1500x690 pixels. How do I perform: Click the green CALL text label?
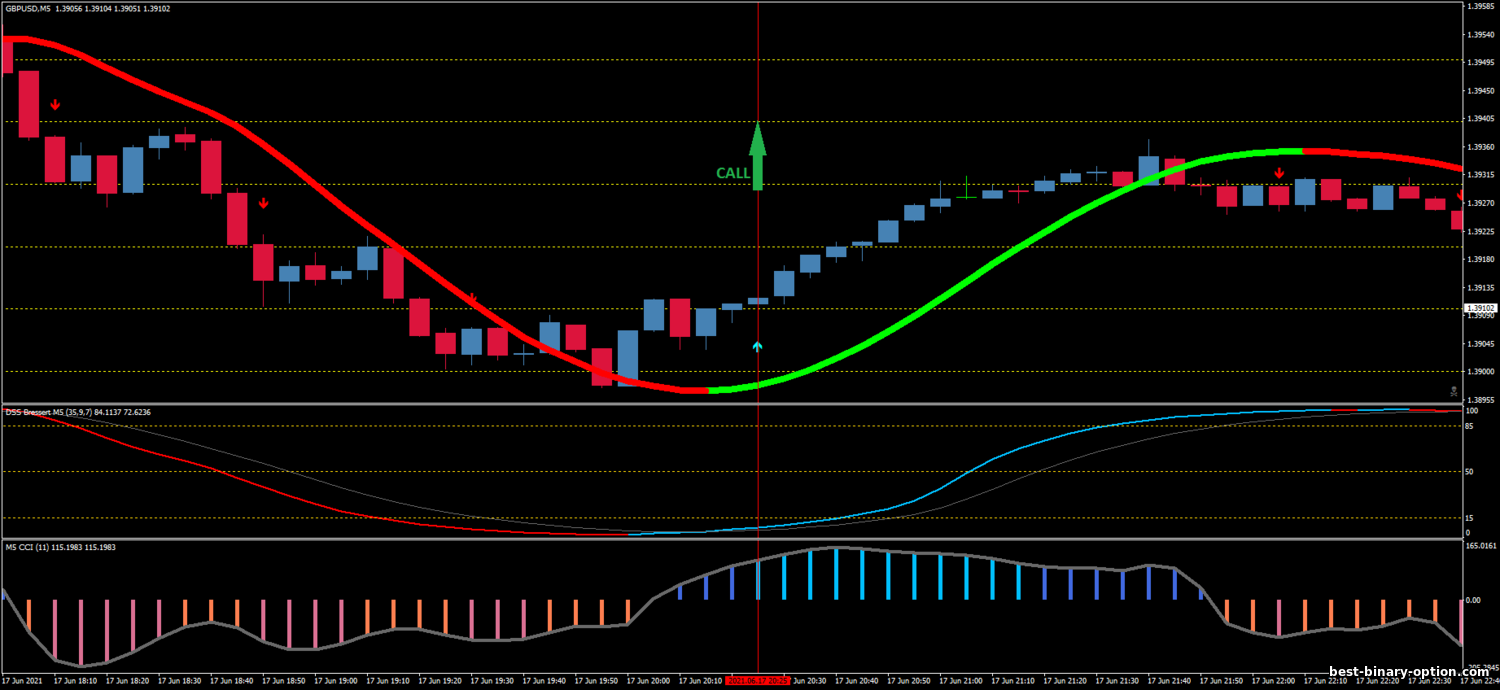[x=732, y=173]
